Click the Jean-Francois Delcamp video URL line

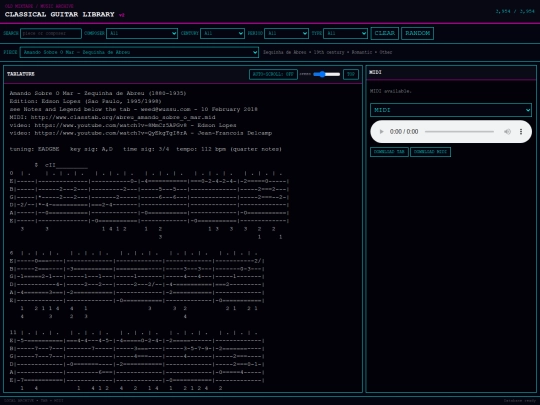[141, 133]
